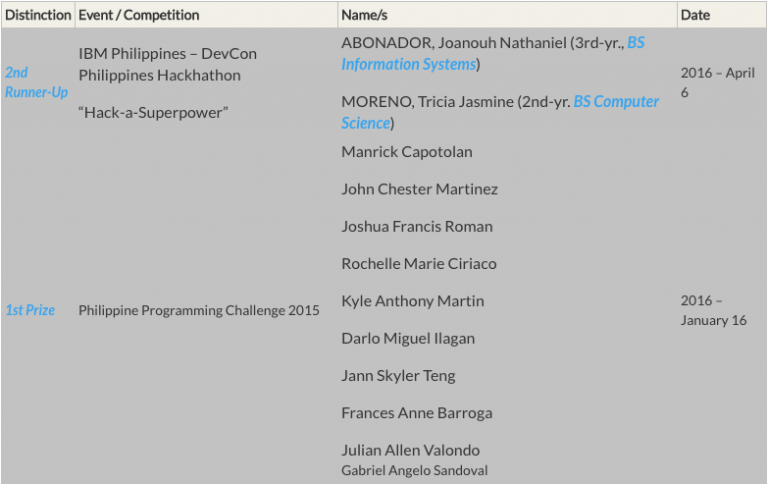
Task: Open the 1st Prize link
Action: 30,310
